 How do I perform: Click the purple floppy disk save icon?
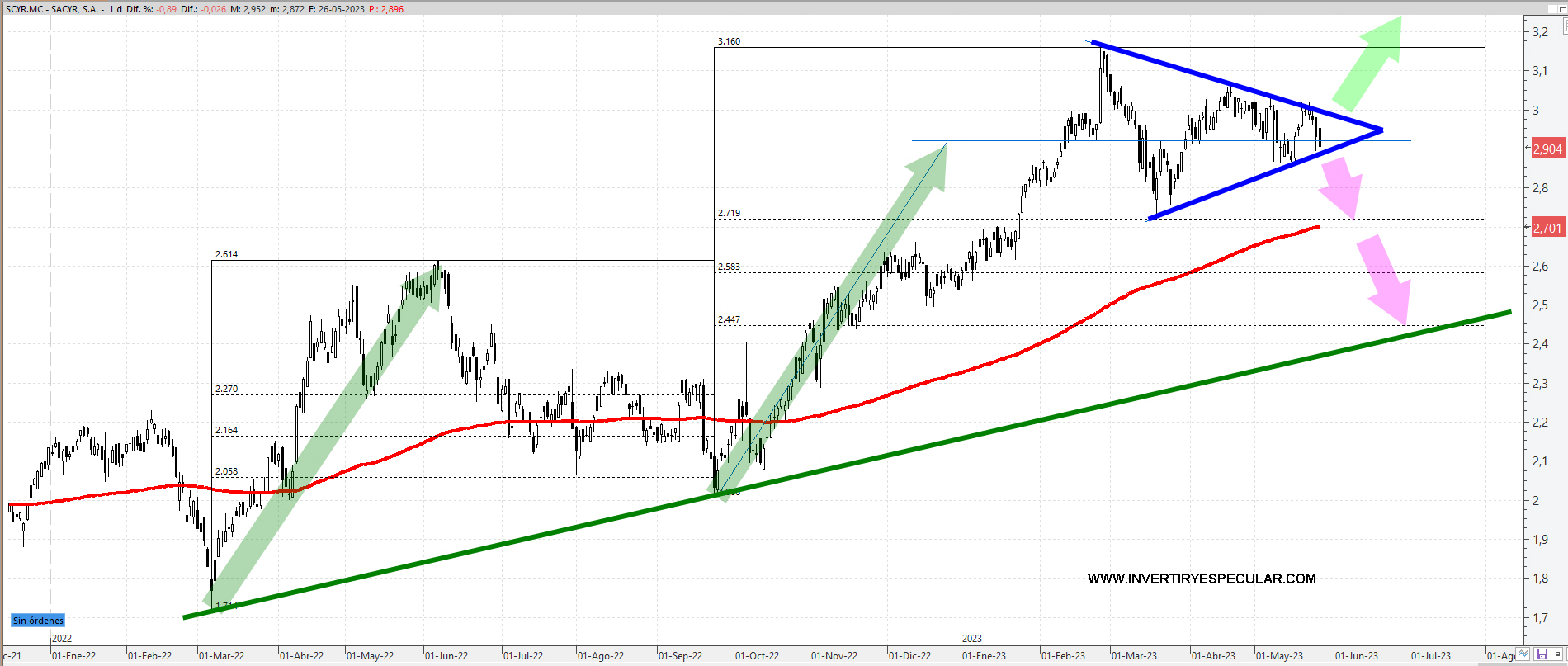(x=1542, y=654)
